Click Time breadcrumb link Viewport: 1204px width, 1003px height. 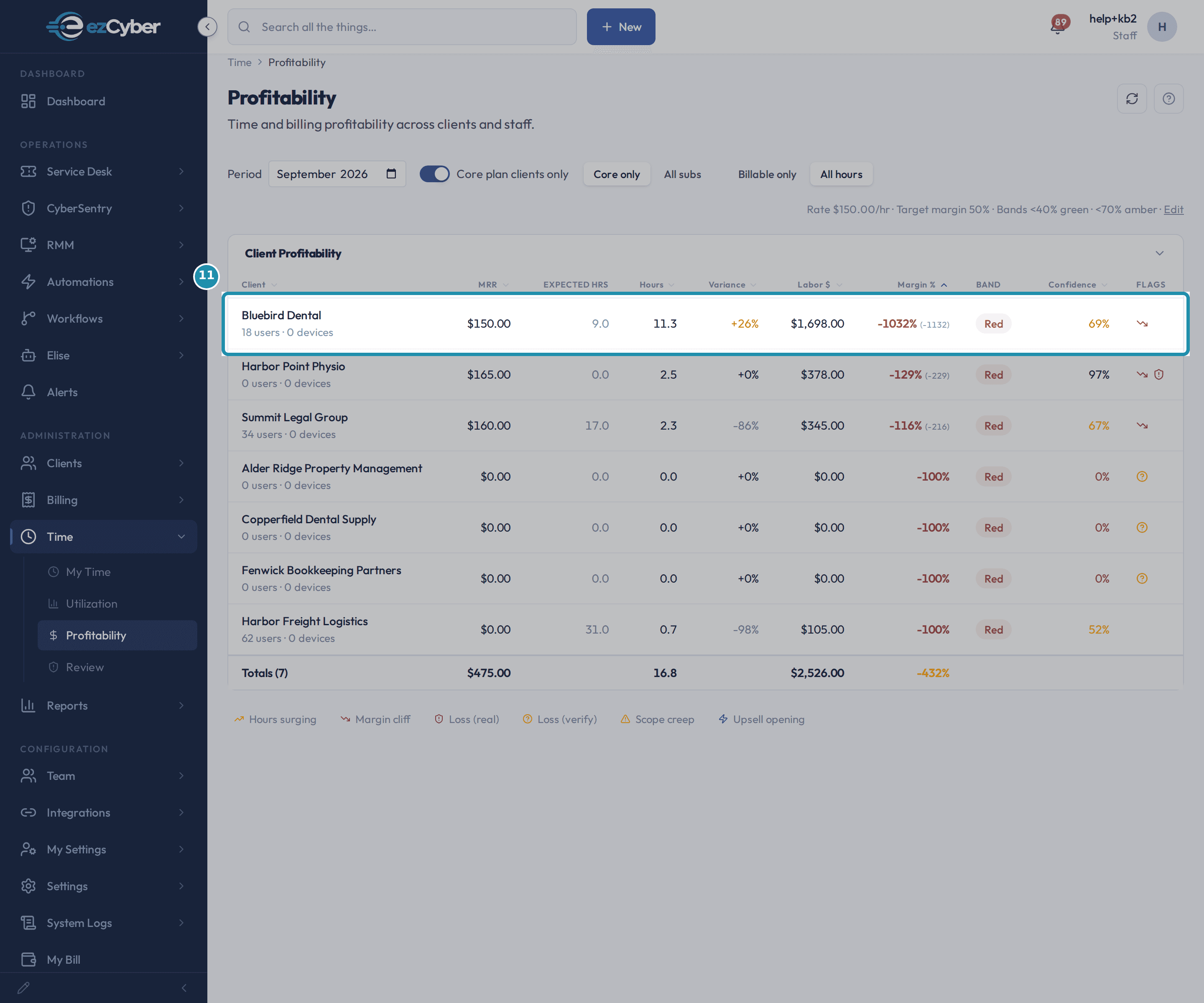pyautogui.click(x=239, y=62)
